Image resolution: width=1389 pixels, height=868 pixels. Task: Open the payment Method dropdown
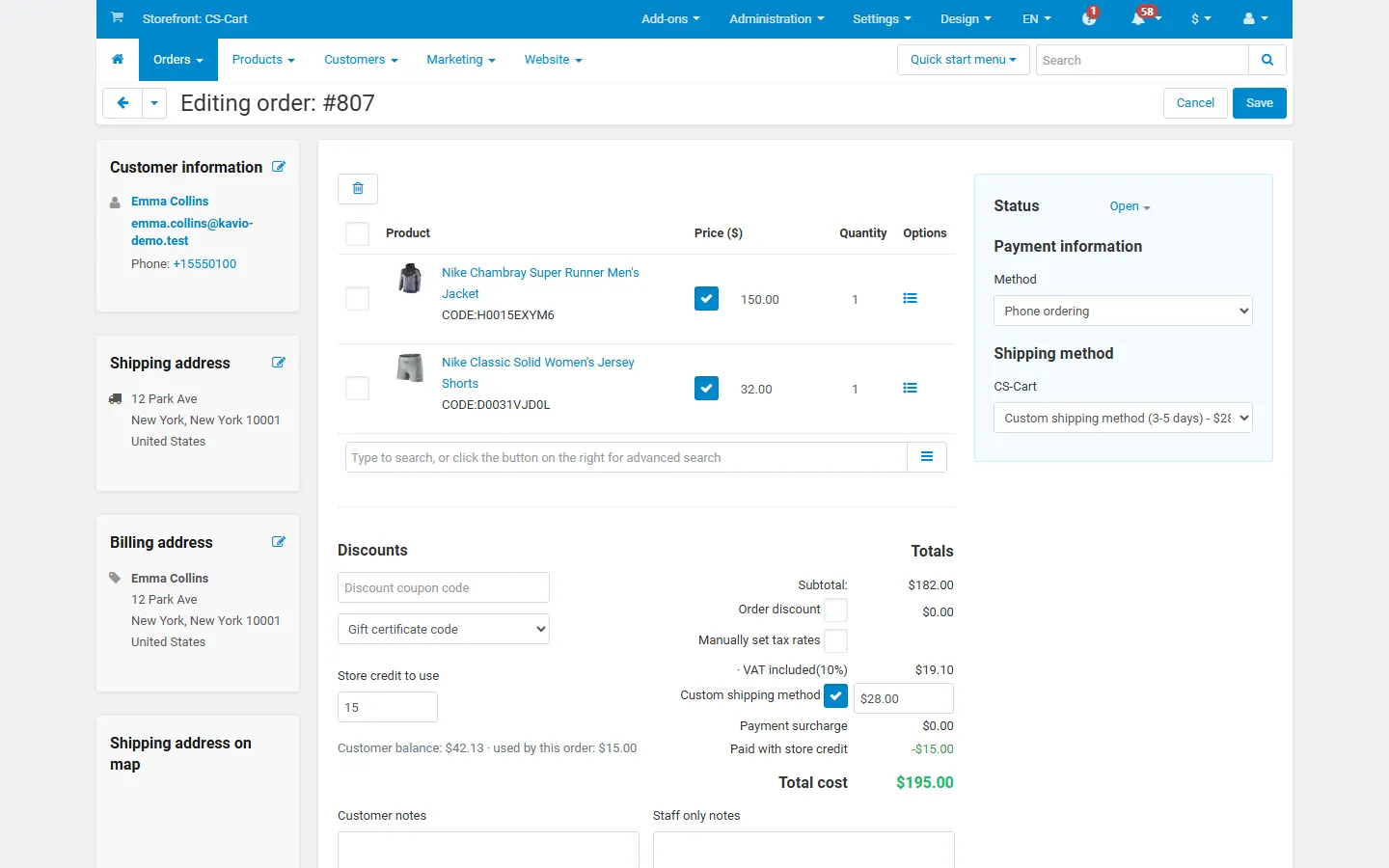point(1123,311)
